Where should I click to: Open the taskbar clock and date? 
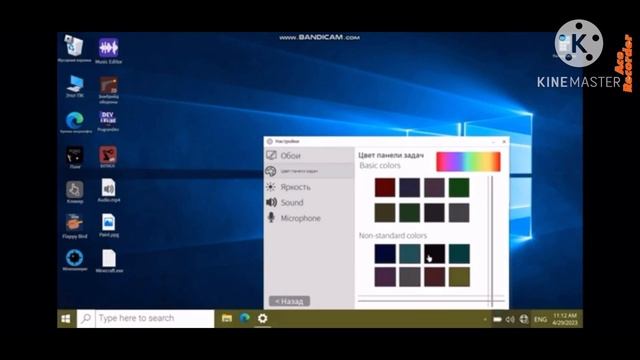click(565, 319)
